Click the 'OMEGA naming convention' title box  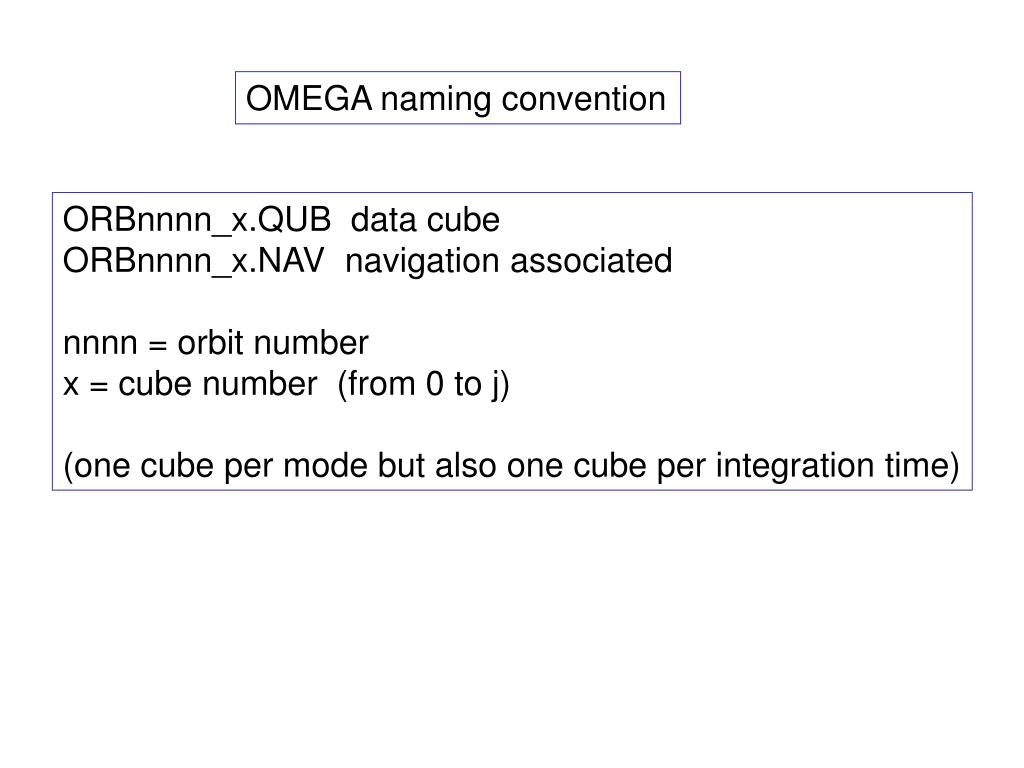tap(458, 98)
